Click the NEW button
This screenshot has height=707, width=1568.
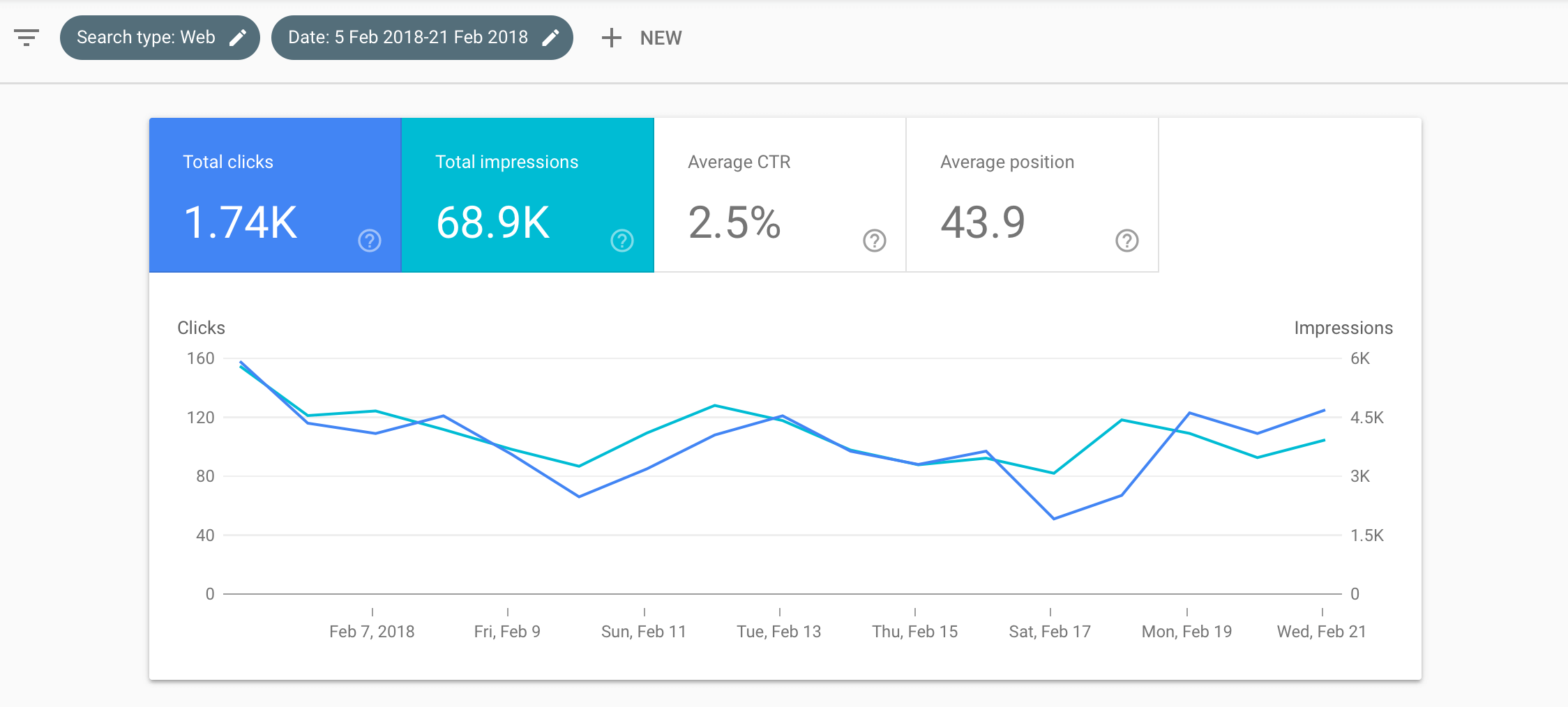click(660, 38)
